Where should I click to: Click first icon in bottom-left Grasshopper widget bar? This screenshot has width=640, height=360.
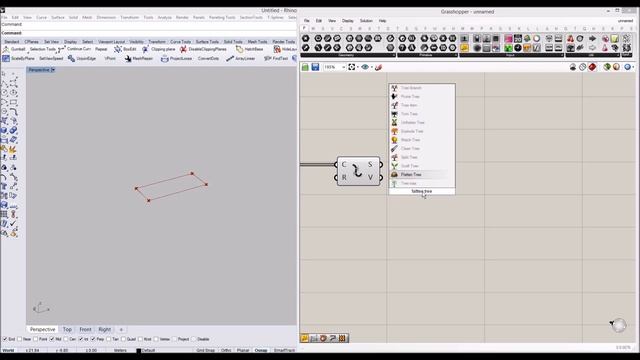pyautogui.click(x=305, y=338)
